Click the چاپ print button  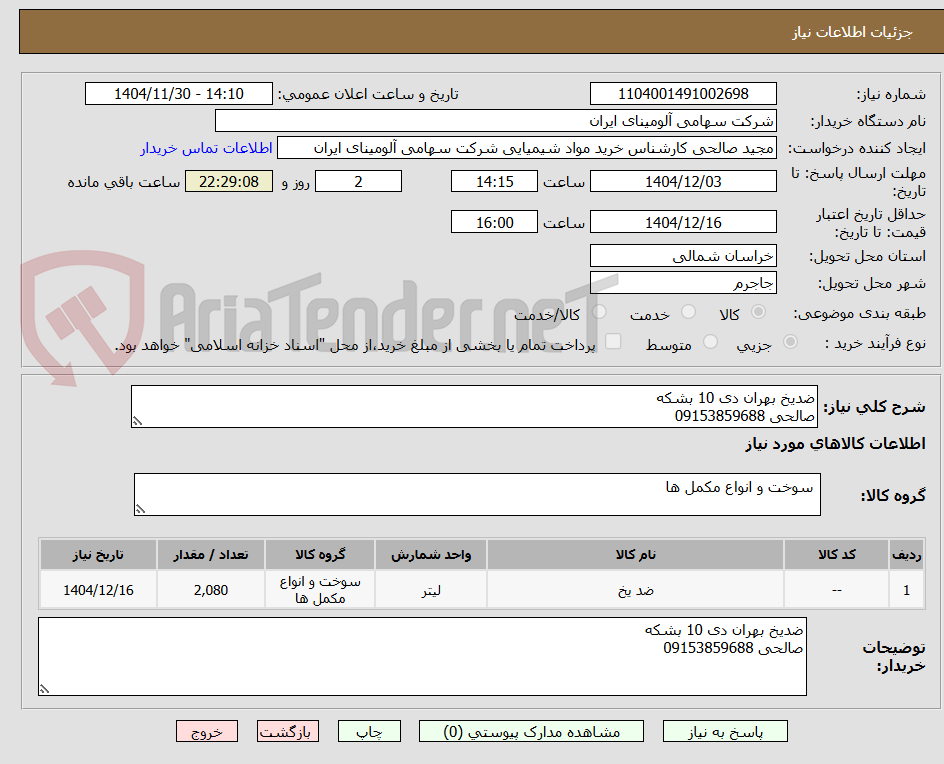click(369, 731)
